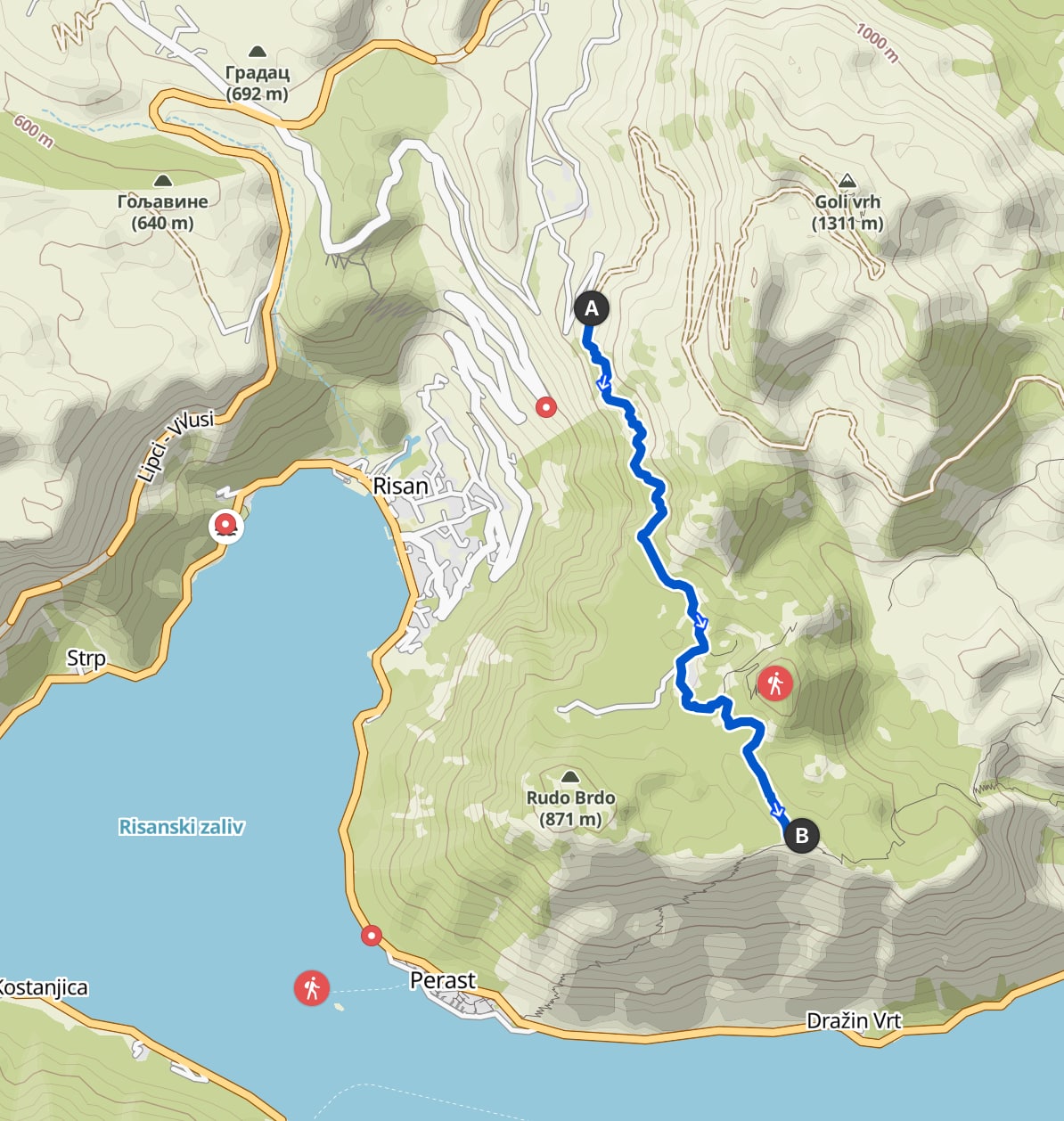Select the Градац peak triangle icon

(x=258, y=52)
